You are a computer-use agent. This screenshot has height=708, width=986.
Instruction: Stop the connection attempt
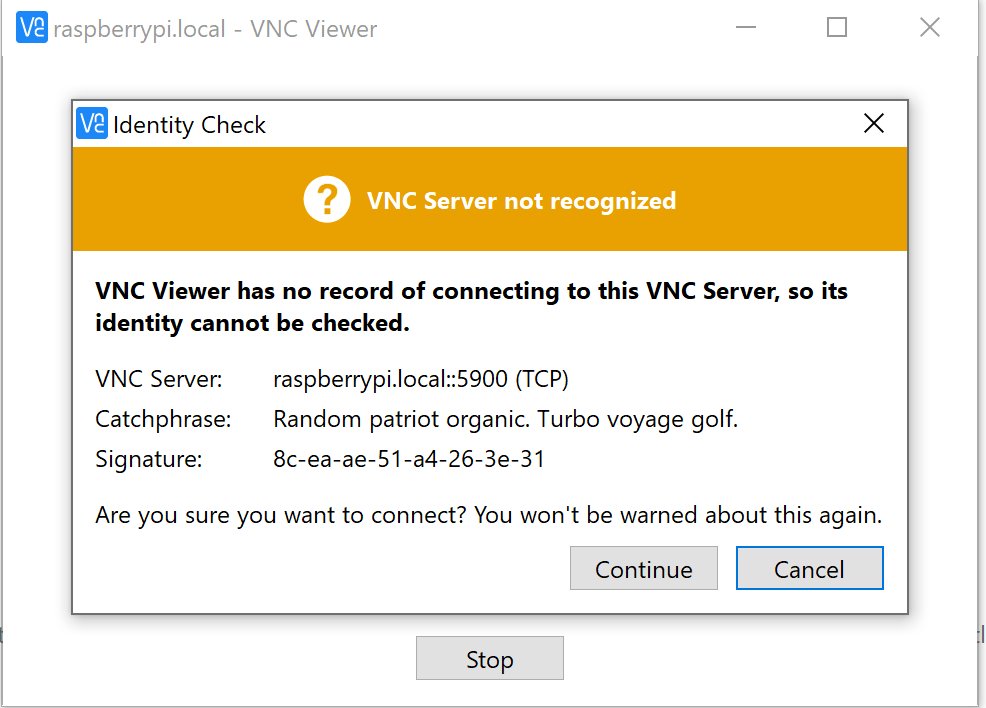click(x=489, y=659)
